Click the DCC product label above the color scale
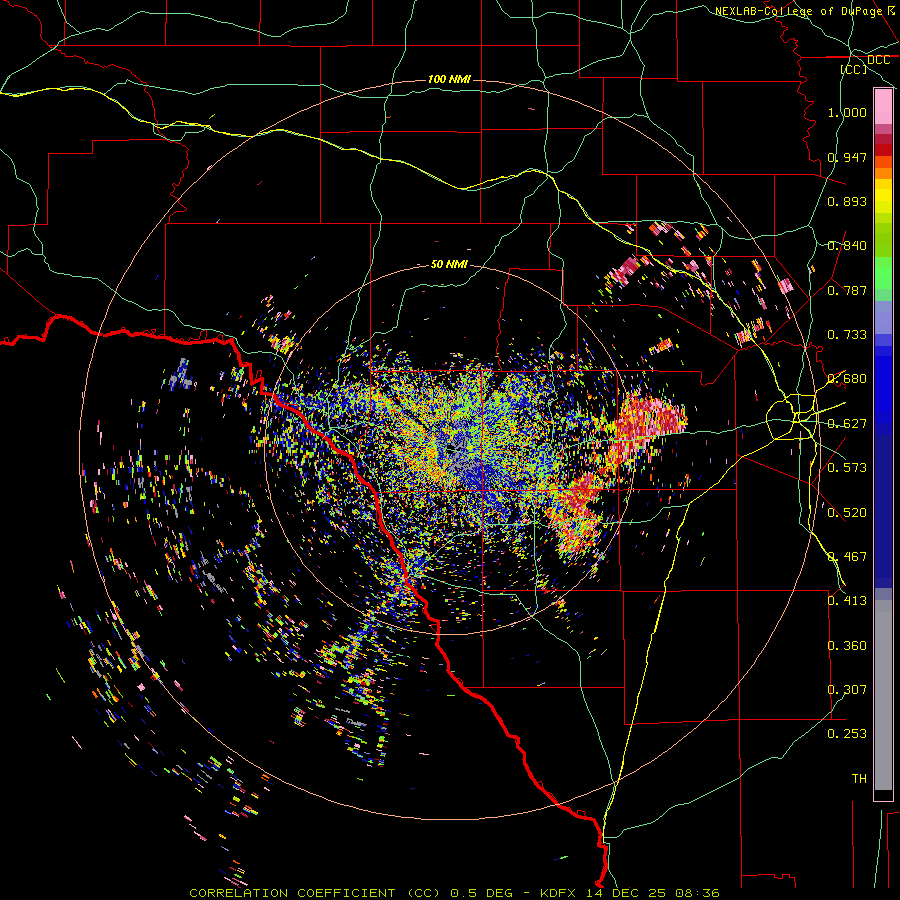Viewport: 900px width, 900px height. 878,60
